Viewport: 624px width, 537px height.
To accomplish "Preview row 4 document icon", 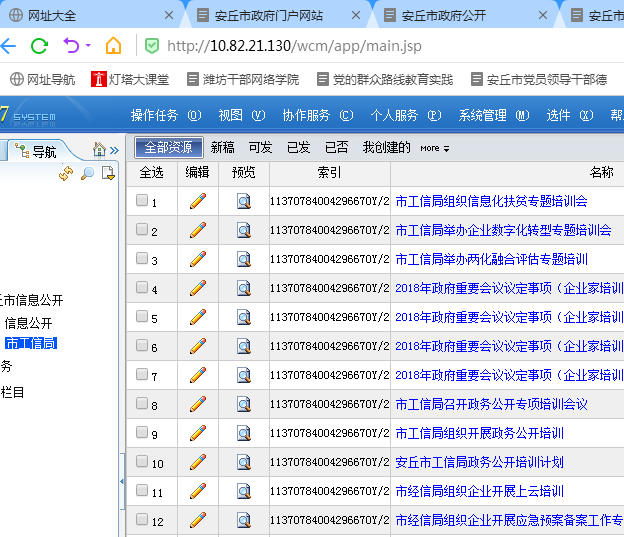I will pyautogui.click(x=244, y=288).
